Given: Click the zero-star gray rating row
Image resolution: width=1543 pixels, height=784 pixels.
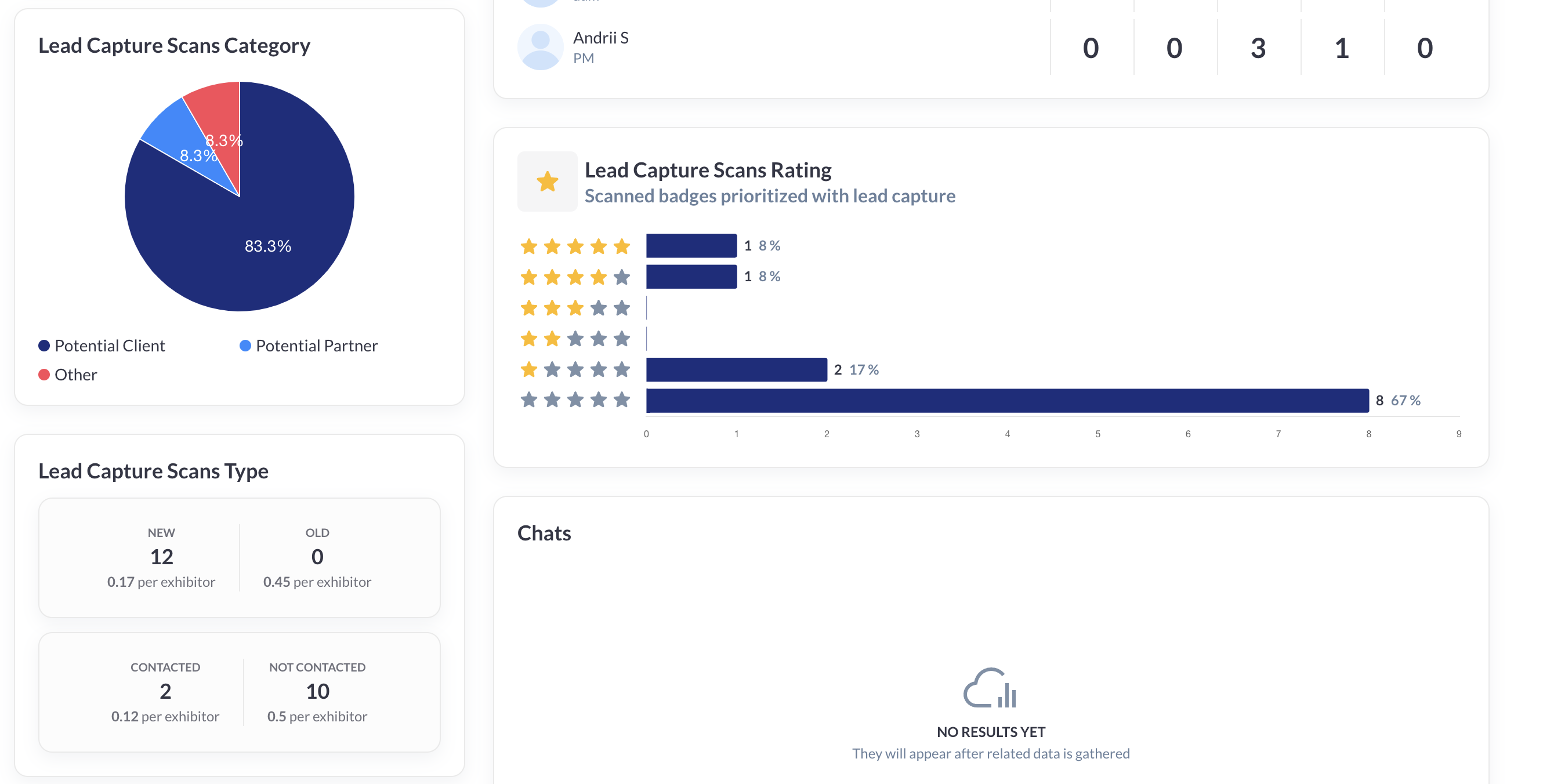Looking at the screenshot, I should tap(575, 400).
